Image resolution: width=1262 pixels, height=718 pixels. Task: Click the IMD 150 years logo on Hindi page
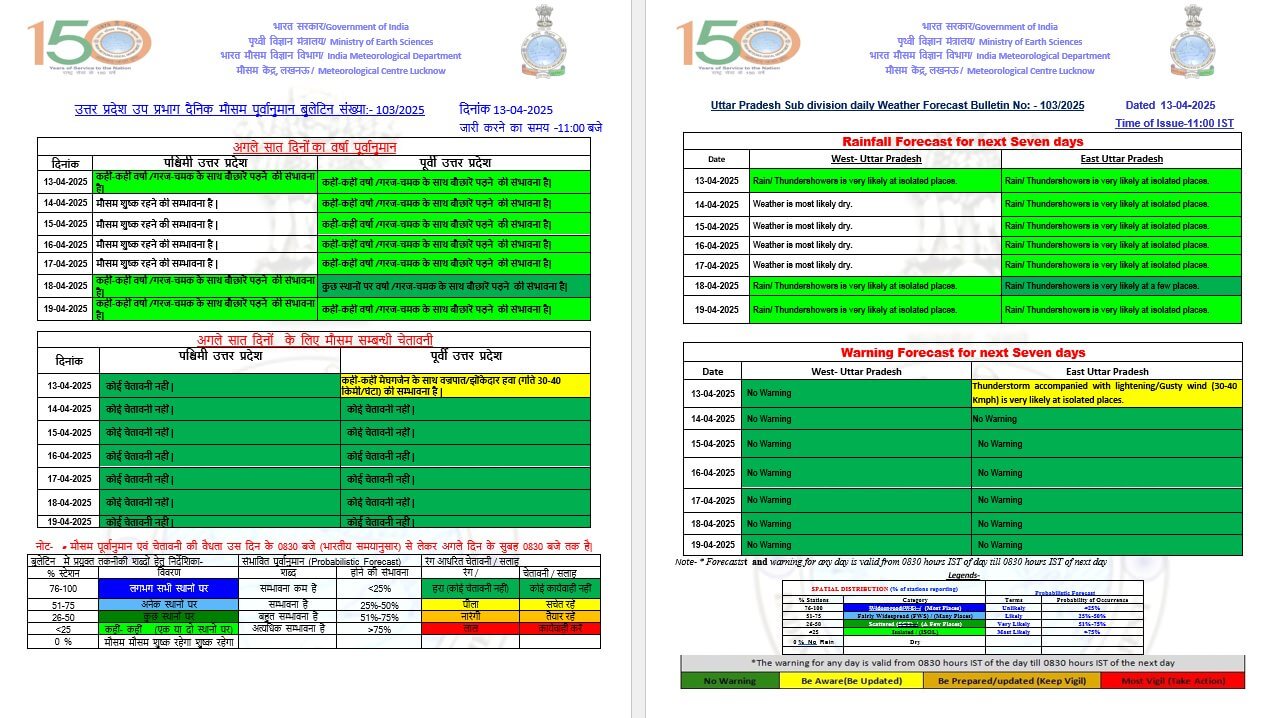point(89,45)
